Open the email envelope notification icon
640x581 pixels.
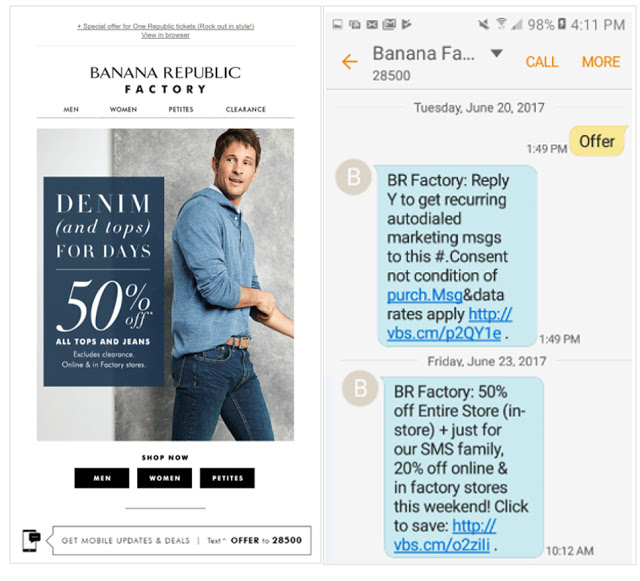372,24
